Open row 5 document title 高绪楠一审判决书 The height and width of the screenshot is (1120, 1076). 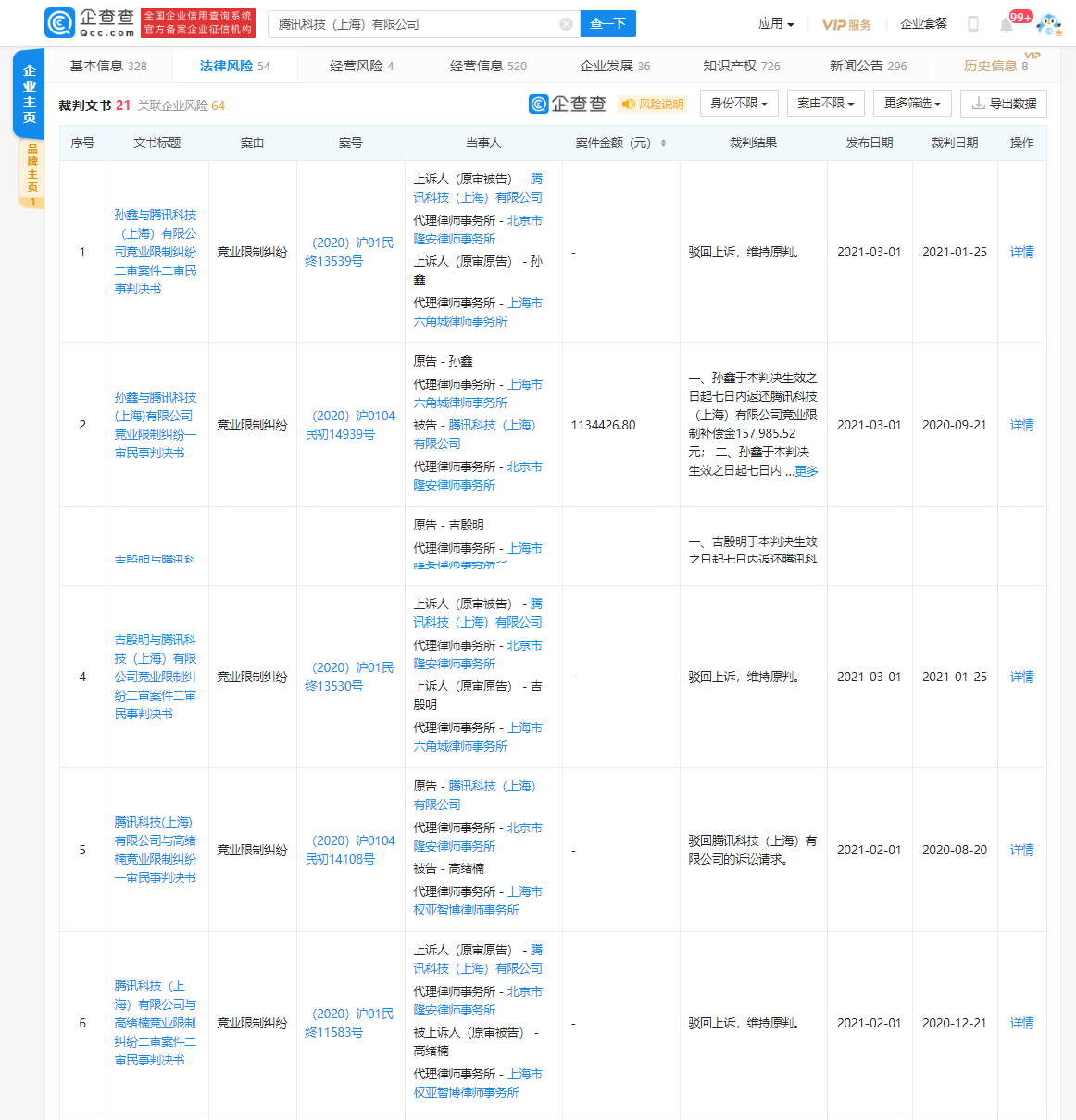tap(156, 850)
